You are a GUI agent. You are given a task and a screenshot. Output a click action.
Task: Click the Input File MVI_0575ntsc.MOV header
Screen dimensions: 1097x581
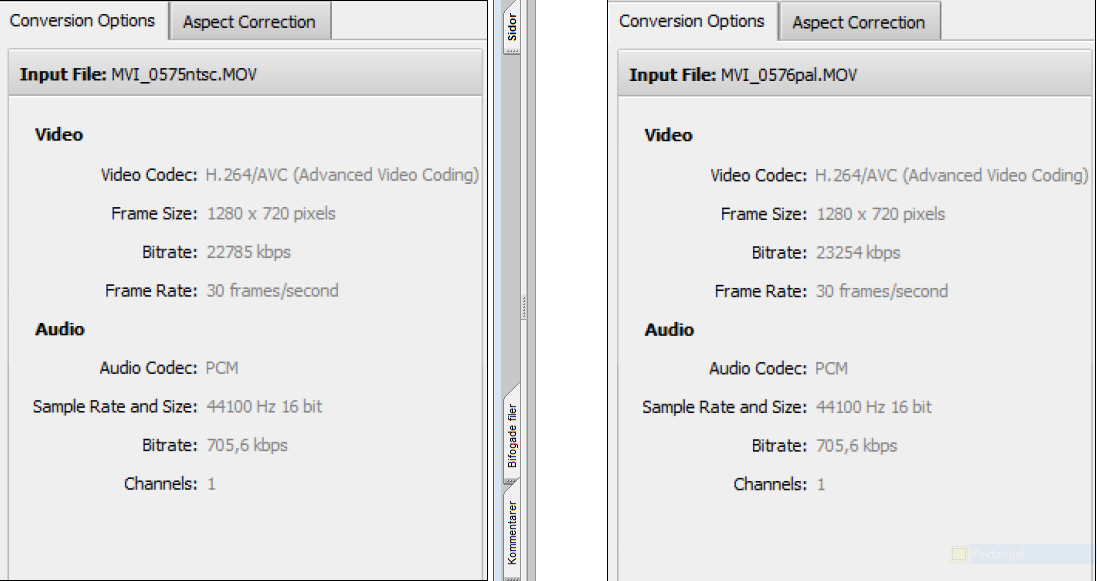click(246, 74)
